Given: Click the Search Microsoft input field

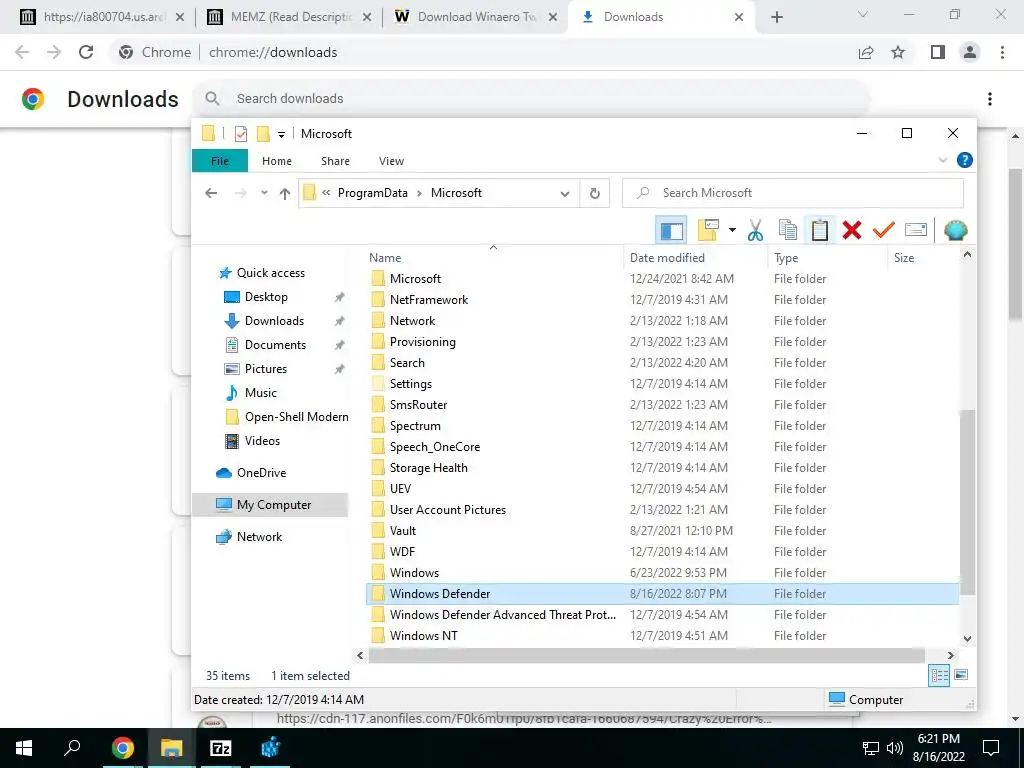Looking at the screenshot, I should point(793,193).
